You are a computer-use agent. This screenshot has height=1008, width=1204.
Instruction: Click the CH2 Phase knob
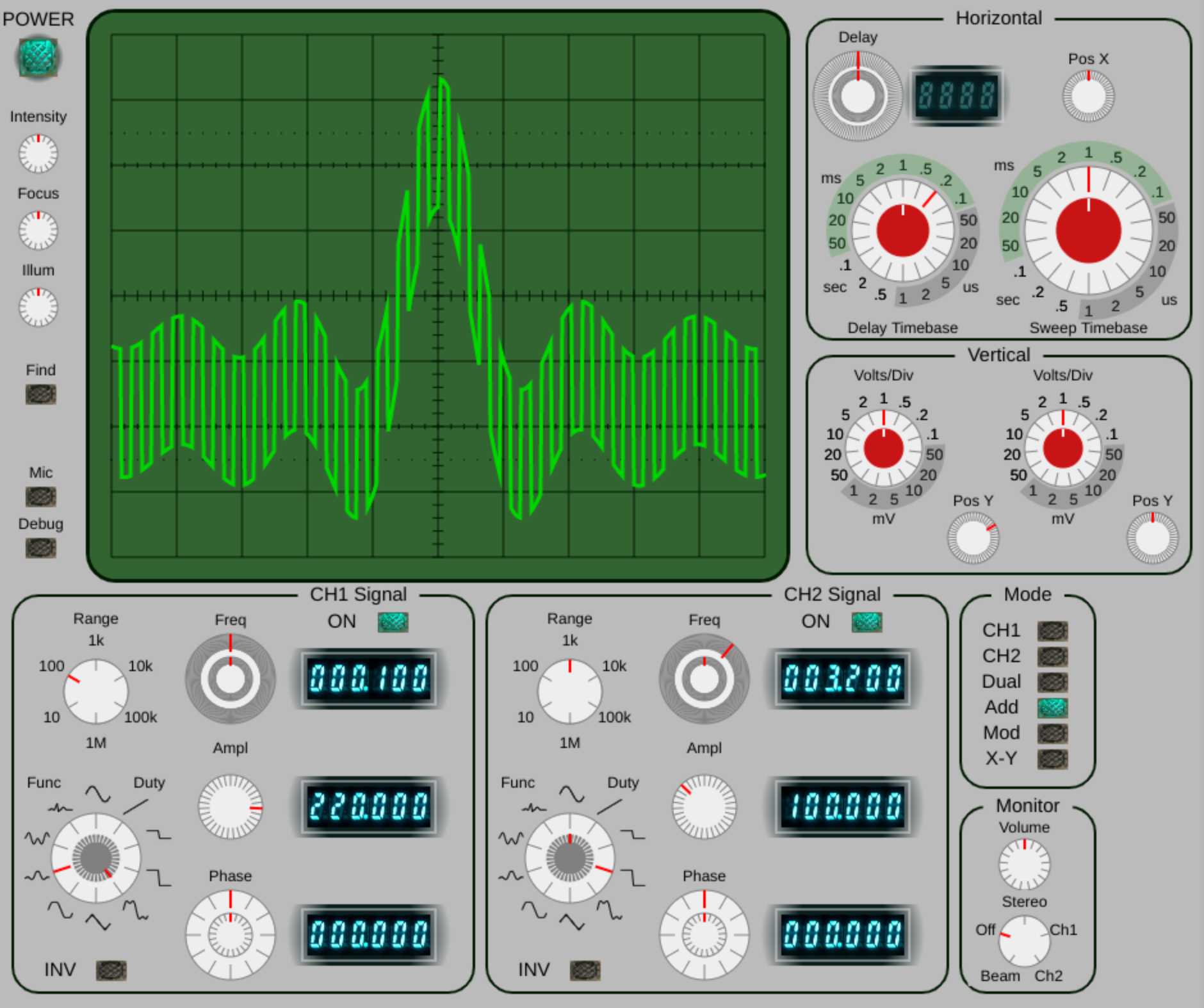[x=704, y=935]
